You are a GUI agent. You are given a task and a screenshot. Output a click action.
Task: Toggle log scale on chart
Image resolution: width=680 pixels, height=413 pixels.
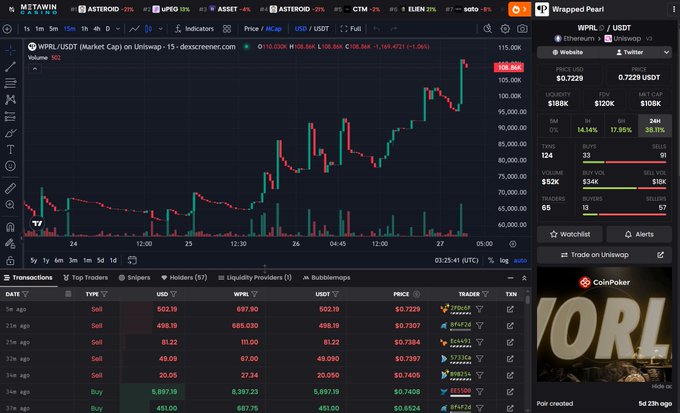(x=504, y=260)
